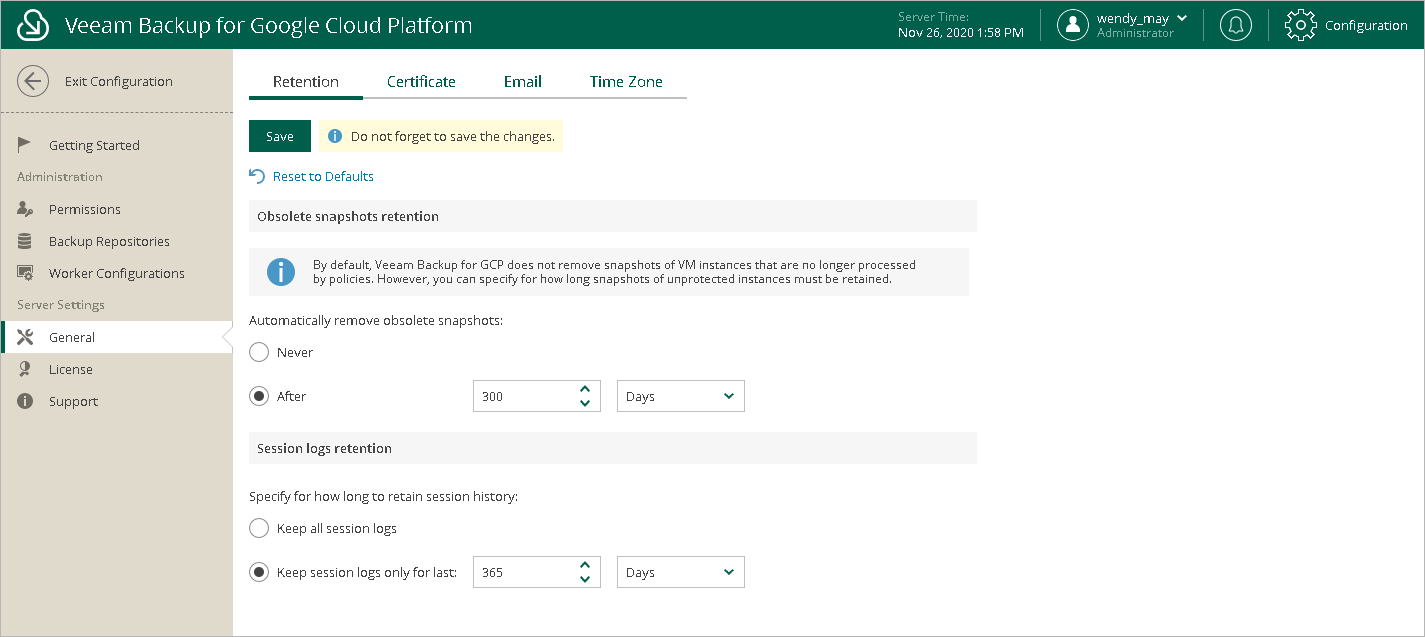Click the user avatar icon
Viewport: 1425px width, 637px height.
1073,25
